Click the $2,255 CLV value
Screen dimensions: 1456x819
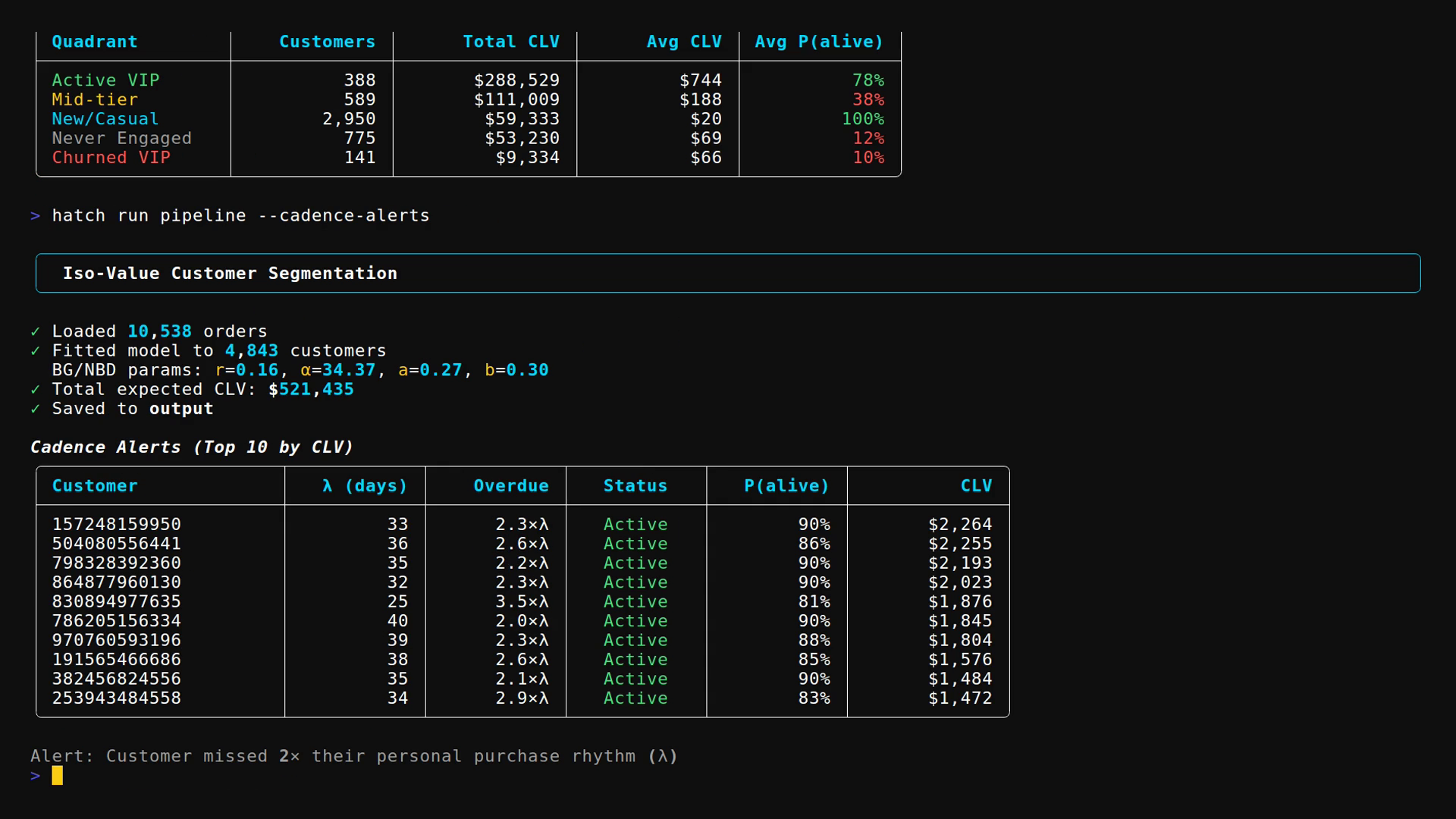[x=959, y=544]
